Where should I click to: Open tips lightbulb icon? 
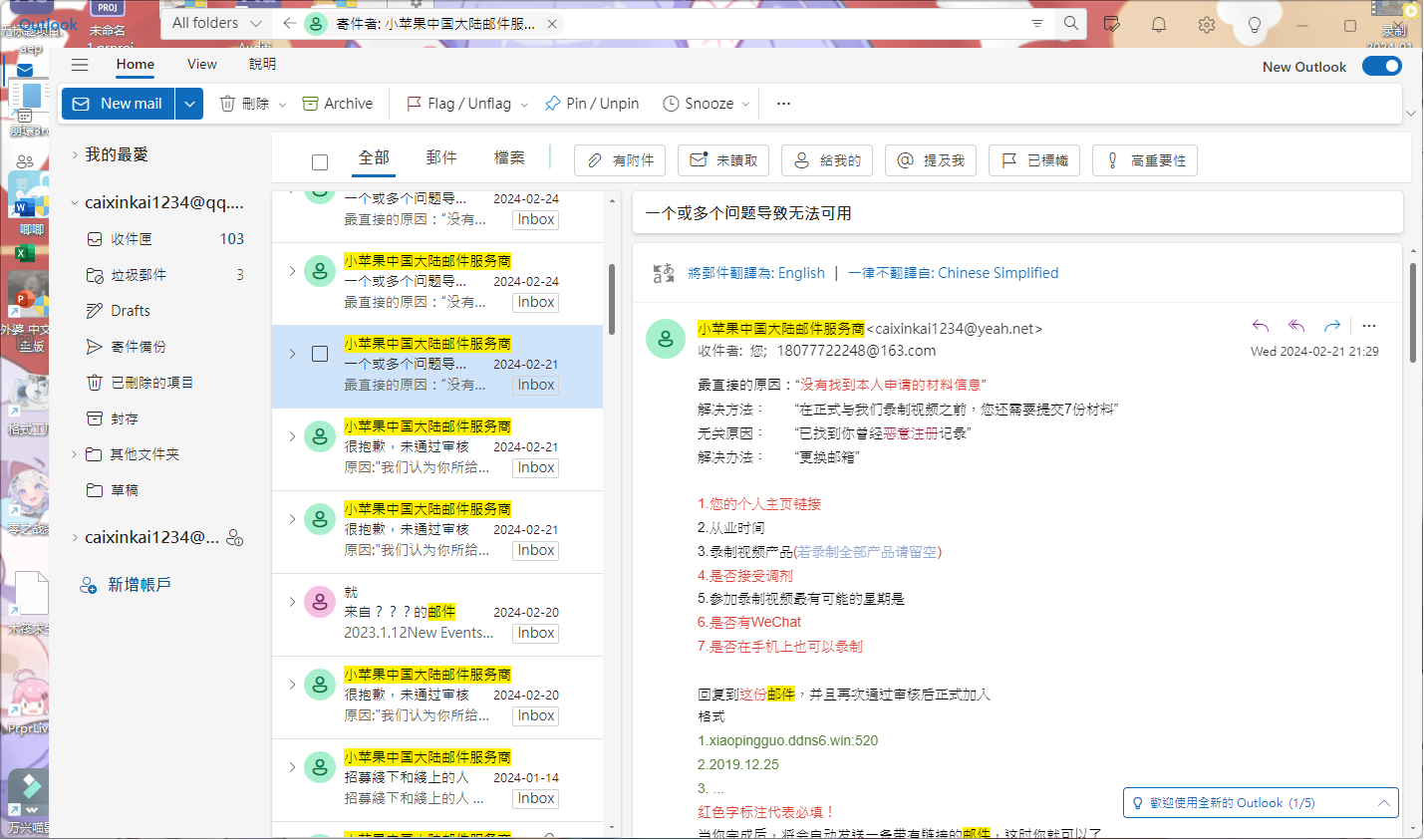1255,25
